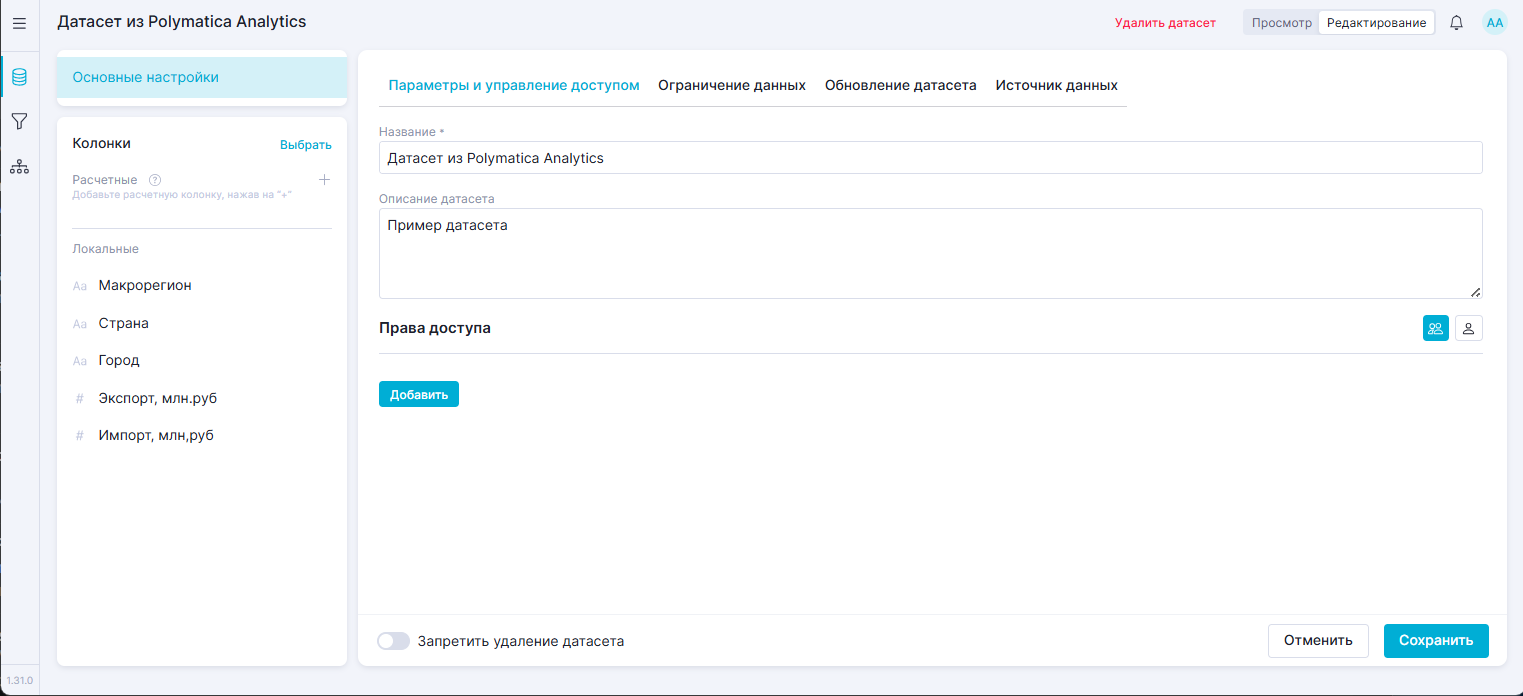Switch to group access rights icon
This screenshot has height=696, width=1523.
point(1436,328)
